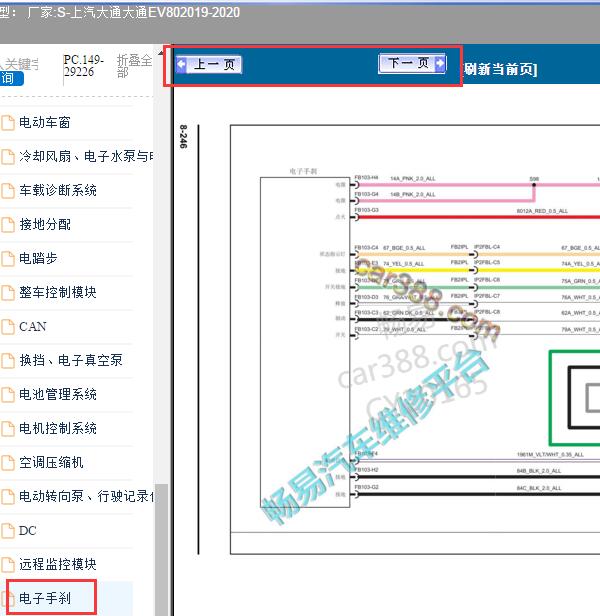Click the document icon beside 电踏步
Viewport: 600px width, 616px height.
point(8,259)
